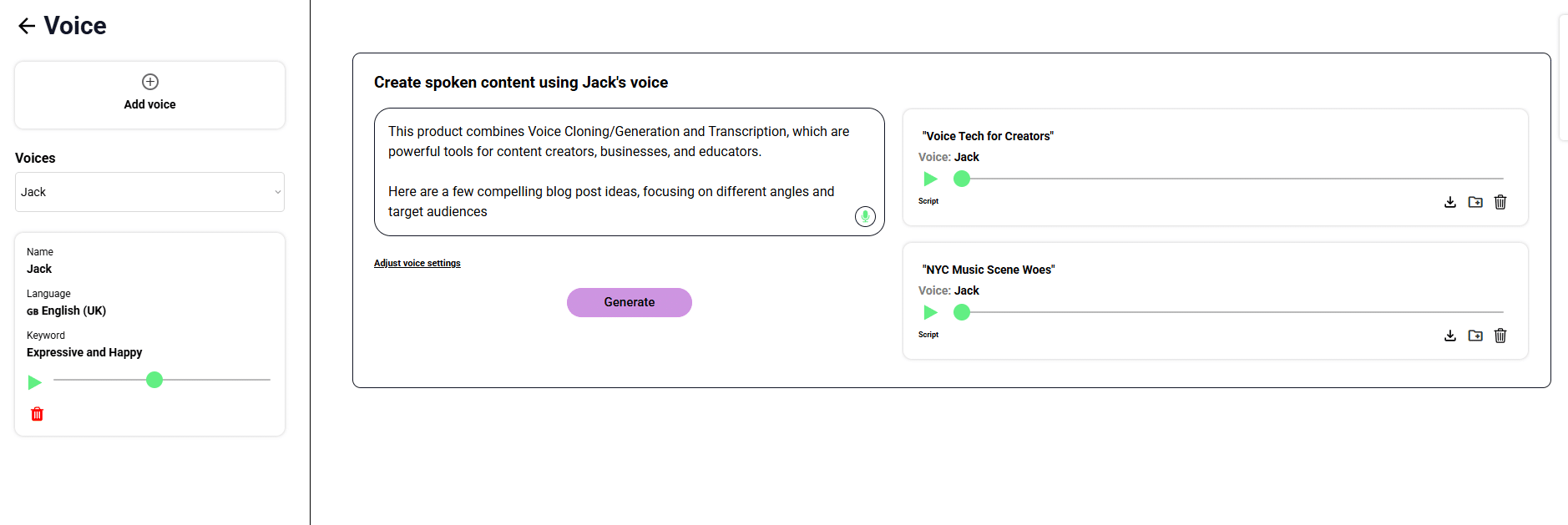Open Adjust voice settings link
This screenshot has height=525, width=1568.
(417, 263)
